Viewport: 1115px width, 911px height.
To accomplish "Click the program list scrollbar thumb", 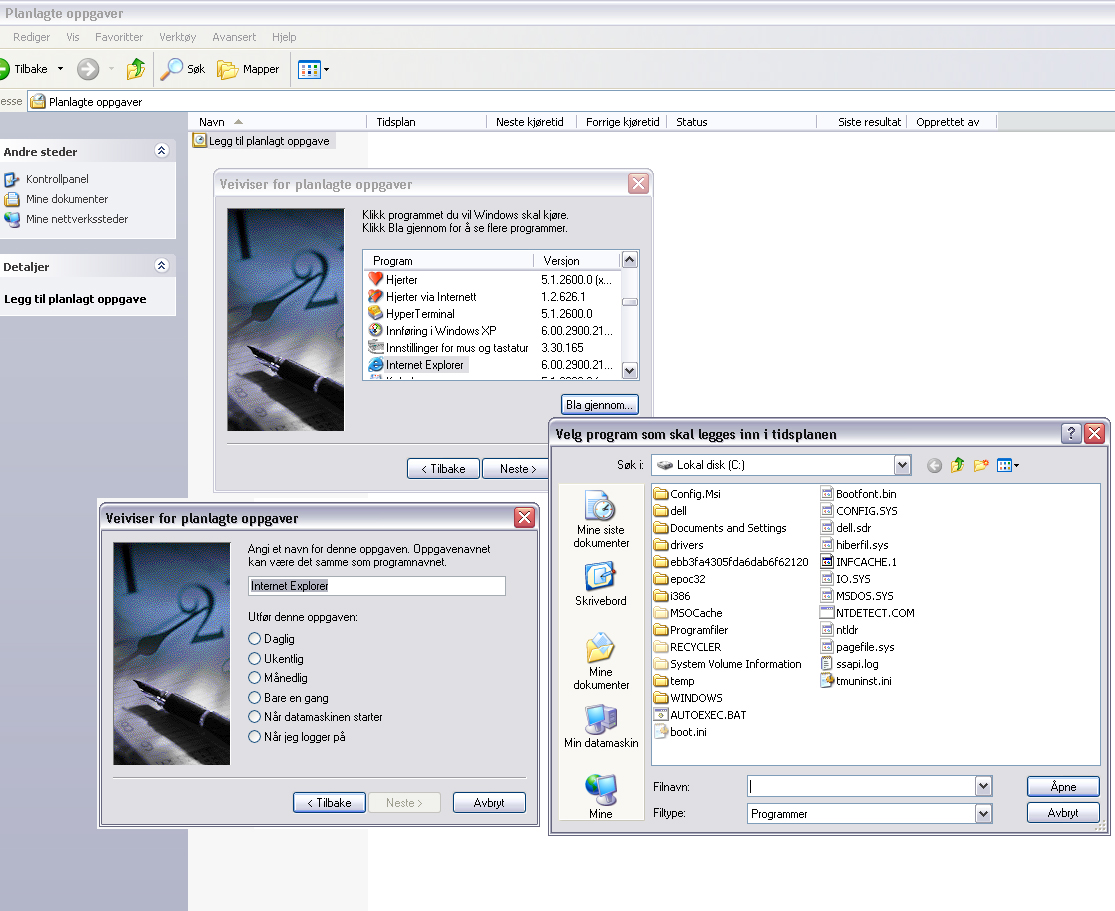I will (x=629, y=302).
